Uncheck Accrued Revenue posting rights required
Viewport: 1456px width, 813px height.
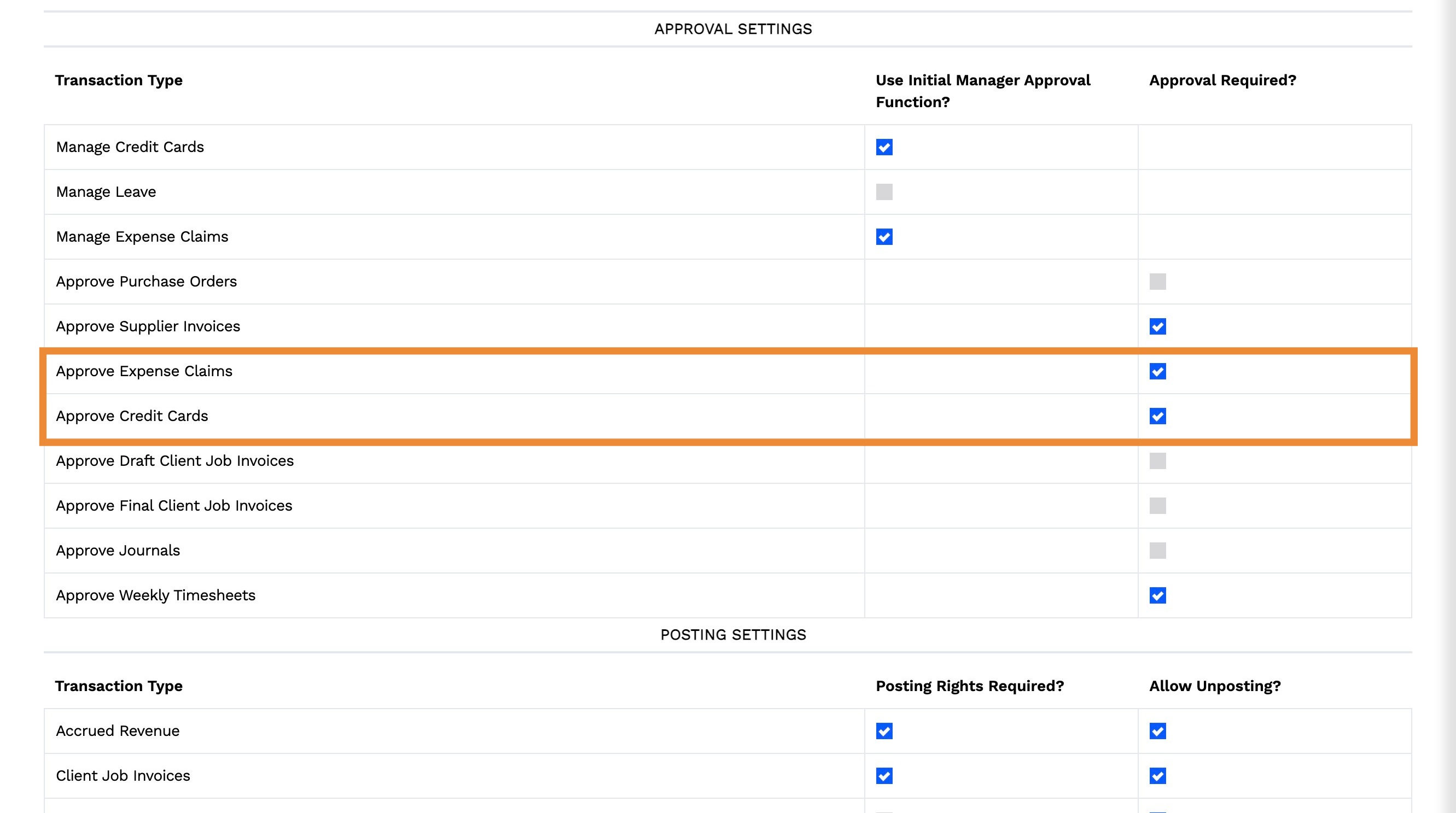[884, 731]
